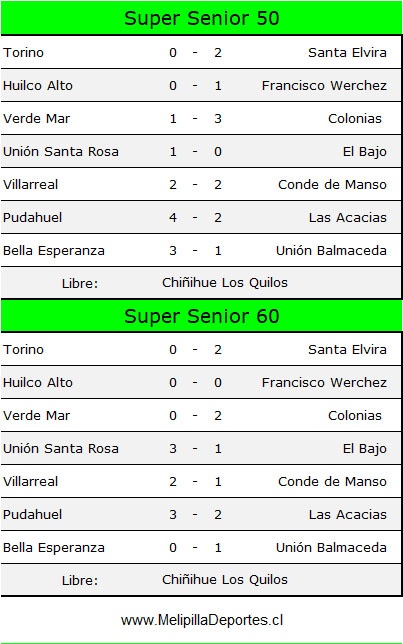Select Unión Balmaceda in Super Senior 50
The height and width of the screenshot is (644, 403).
331,251
